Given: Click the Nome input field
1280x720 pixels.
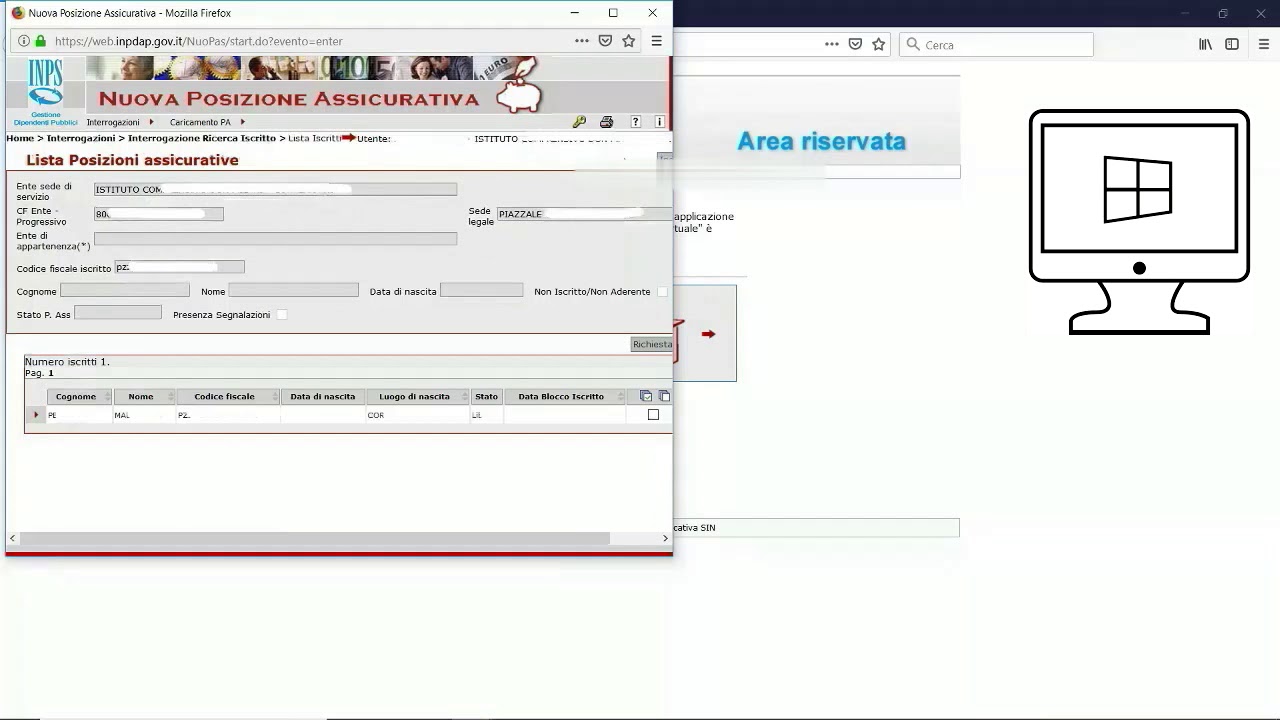Looking at the screenshot, I should pyautogui.click(x=293, y=290).
